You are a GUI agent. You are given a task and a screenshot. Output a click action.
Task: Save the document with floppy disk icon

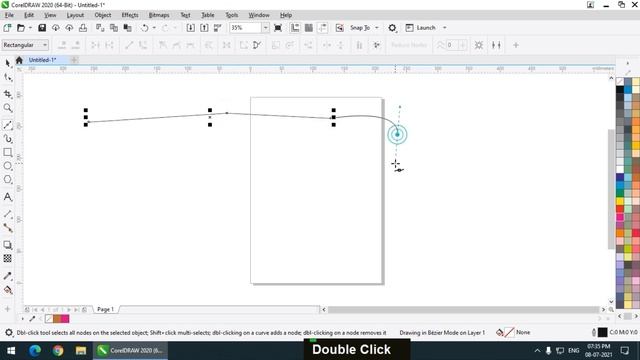[42, 28]
